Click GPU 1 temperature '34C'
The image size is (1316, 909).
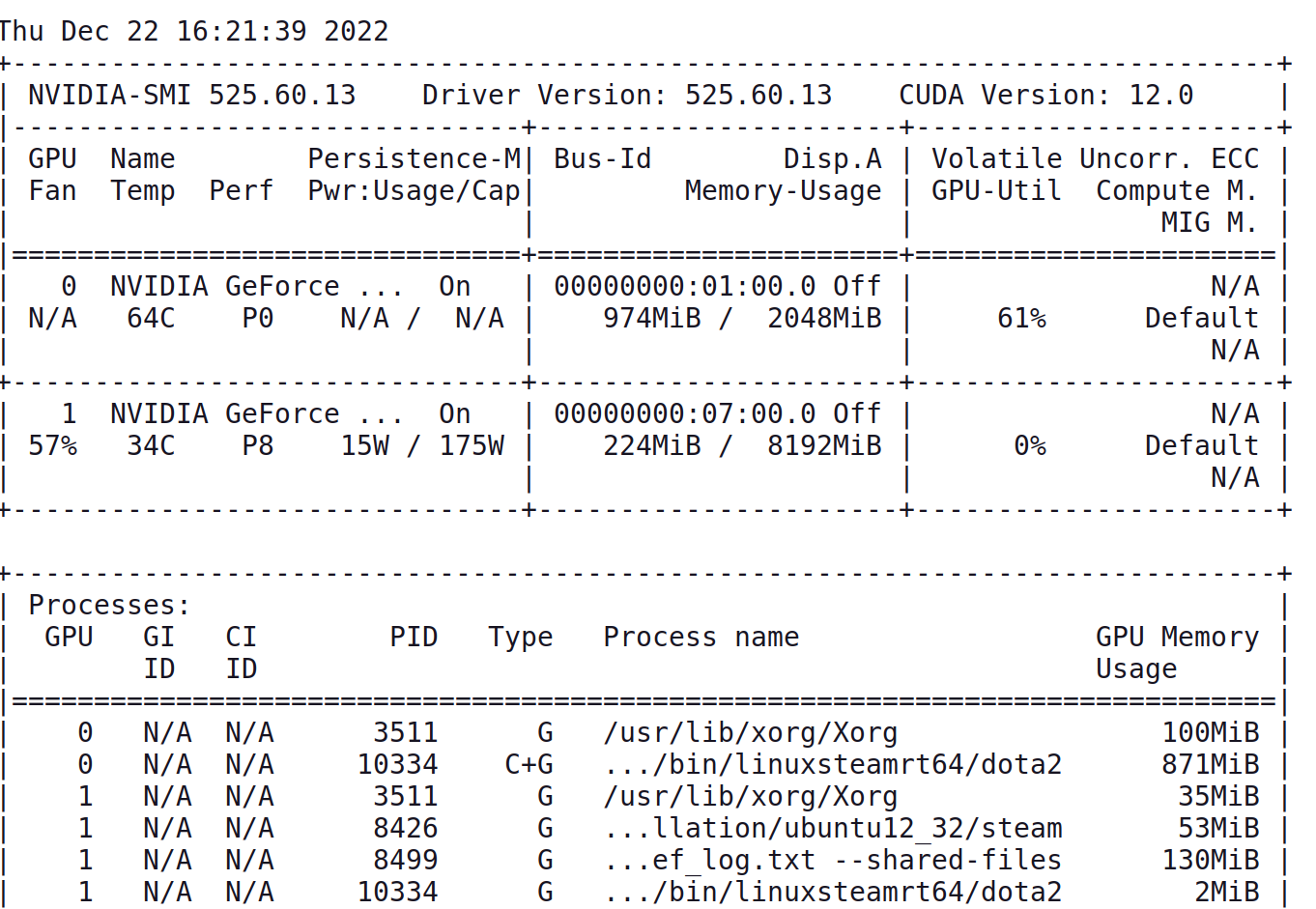151,445
